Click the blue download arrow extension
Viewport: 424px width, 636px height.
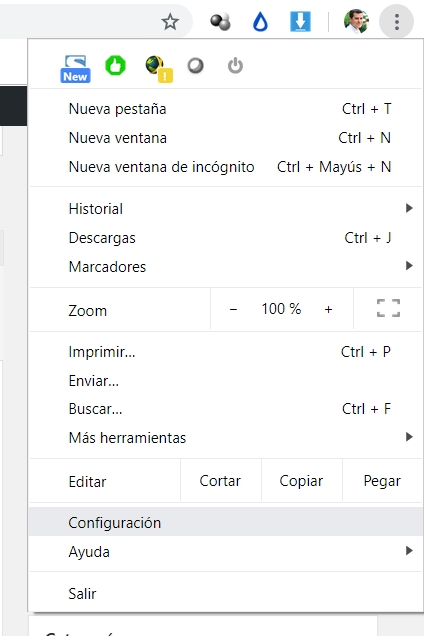tap(300, 21)
